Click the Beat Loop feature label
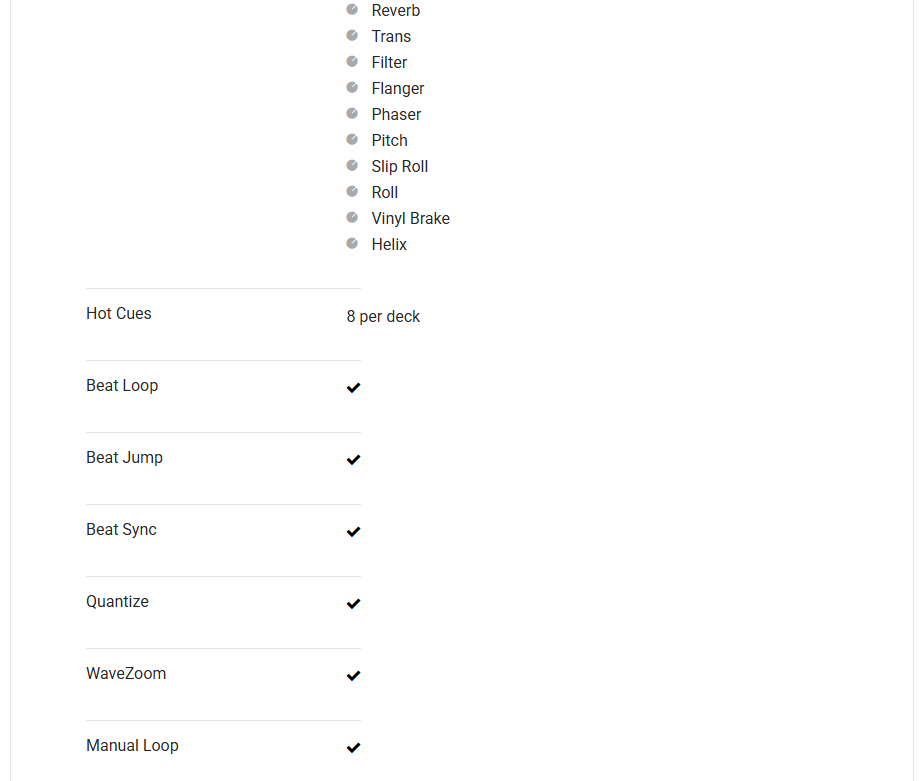This screenshot has width=921, height=781. point(122,386)
